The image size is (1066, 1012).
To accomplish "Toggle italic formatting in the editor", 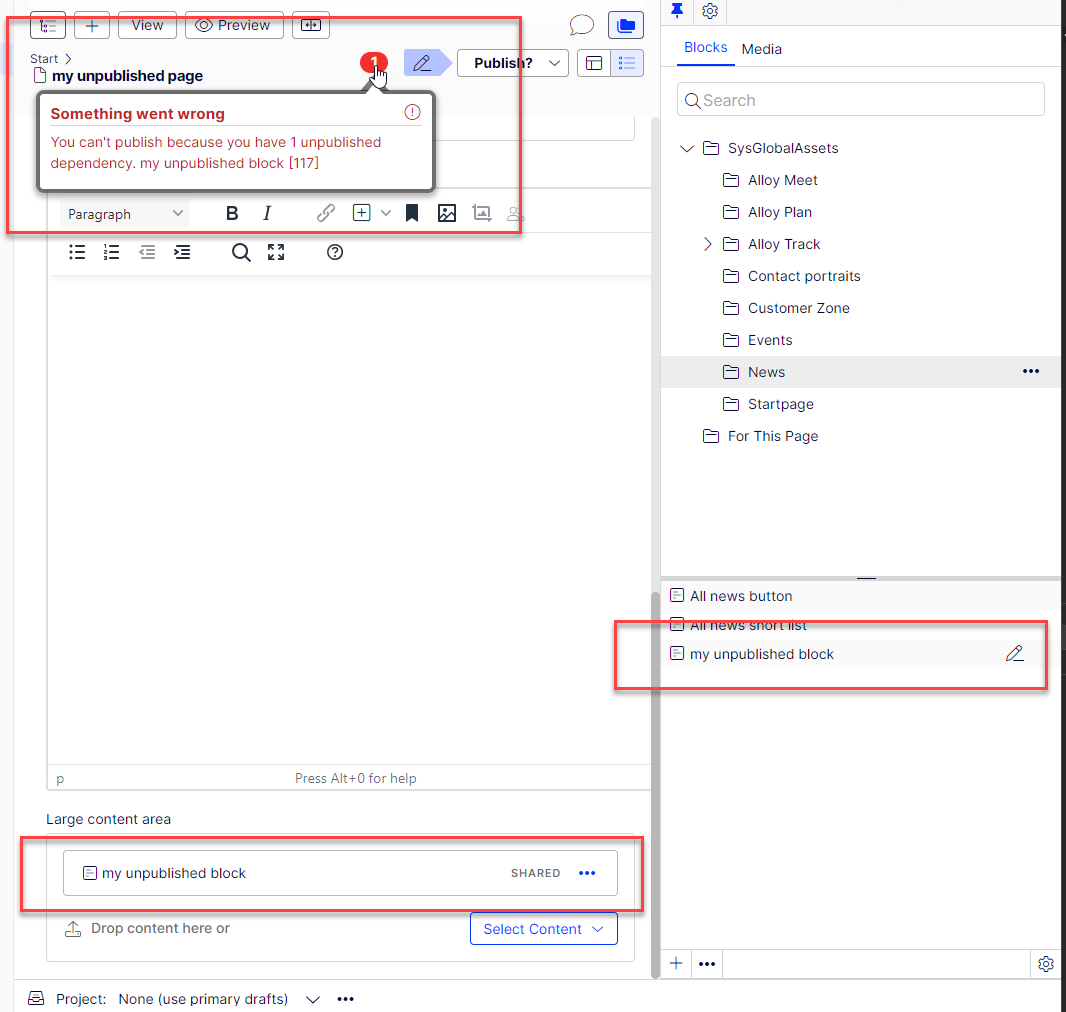I will coord(267,213).
